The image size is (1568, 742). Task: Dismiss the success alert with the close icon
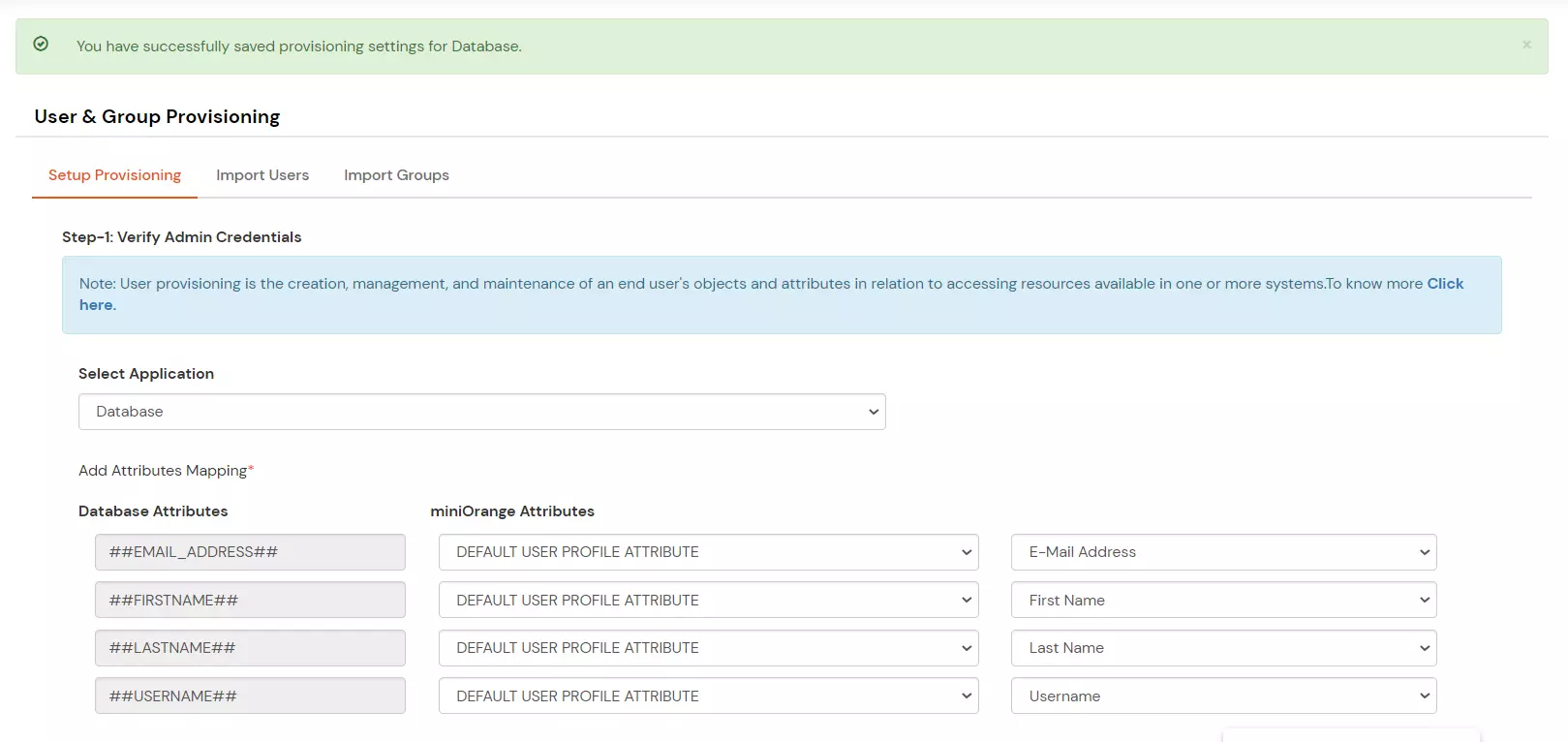pyautogui.click(x=1526, y=45)
